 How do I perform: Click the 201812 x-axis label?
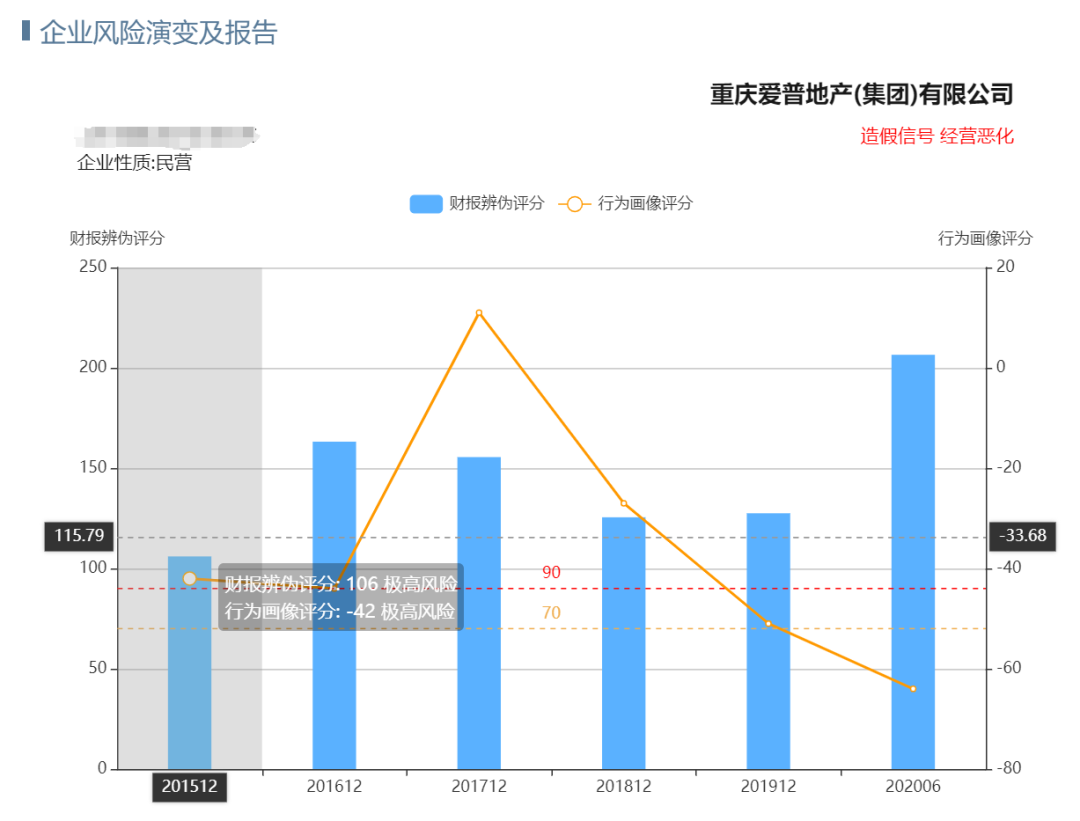[623, 786]
